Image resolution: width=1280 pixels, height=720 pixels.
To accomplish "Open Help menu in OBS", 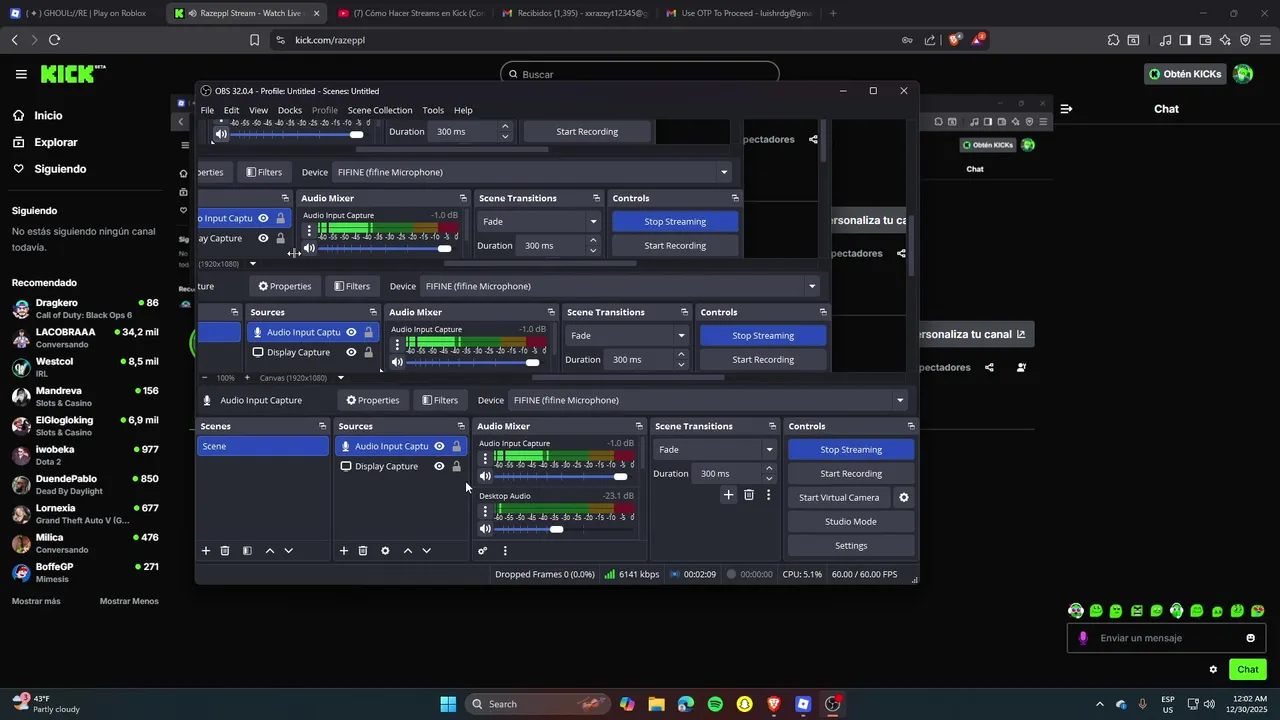I will coord(463,110).
